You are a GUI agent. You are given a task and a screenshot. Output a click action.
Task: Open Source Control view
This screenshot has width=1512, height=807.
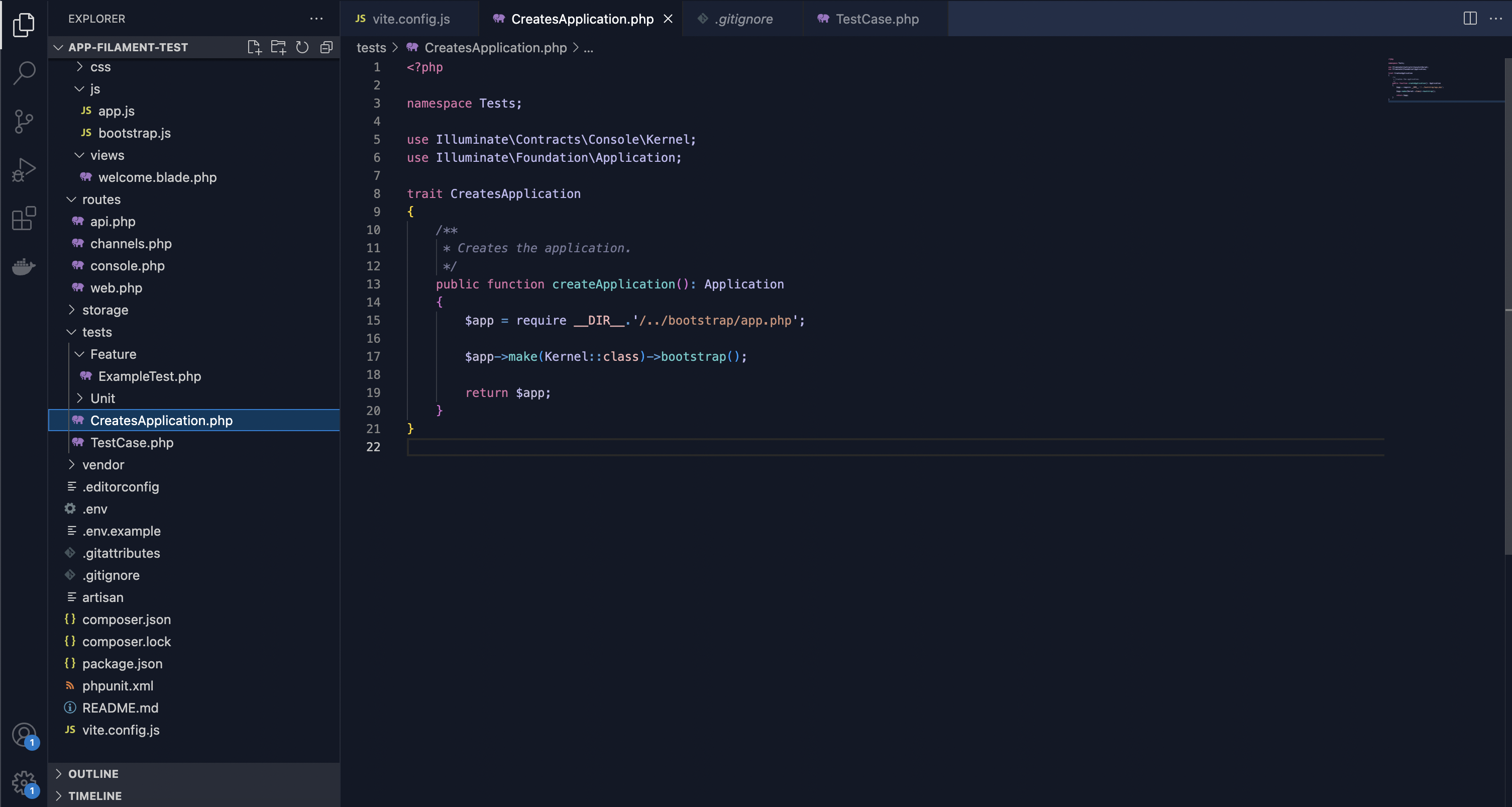pyautogui.click(x=24, y=122)
